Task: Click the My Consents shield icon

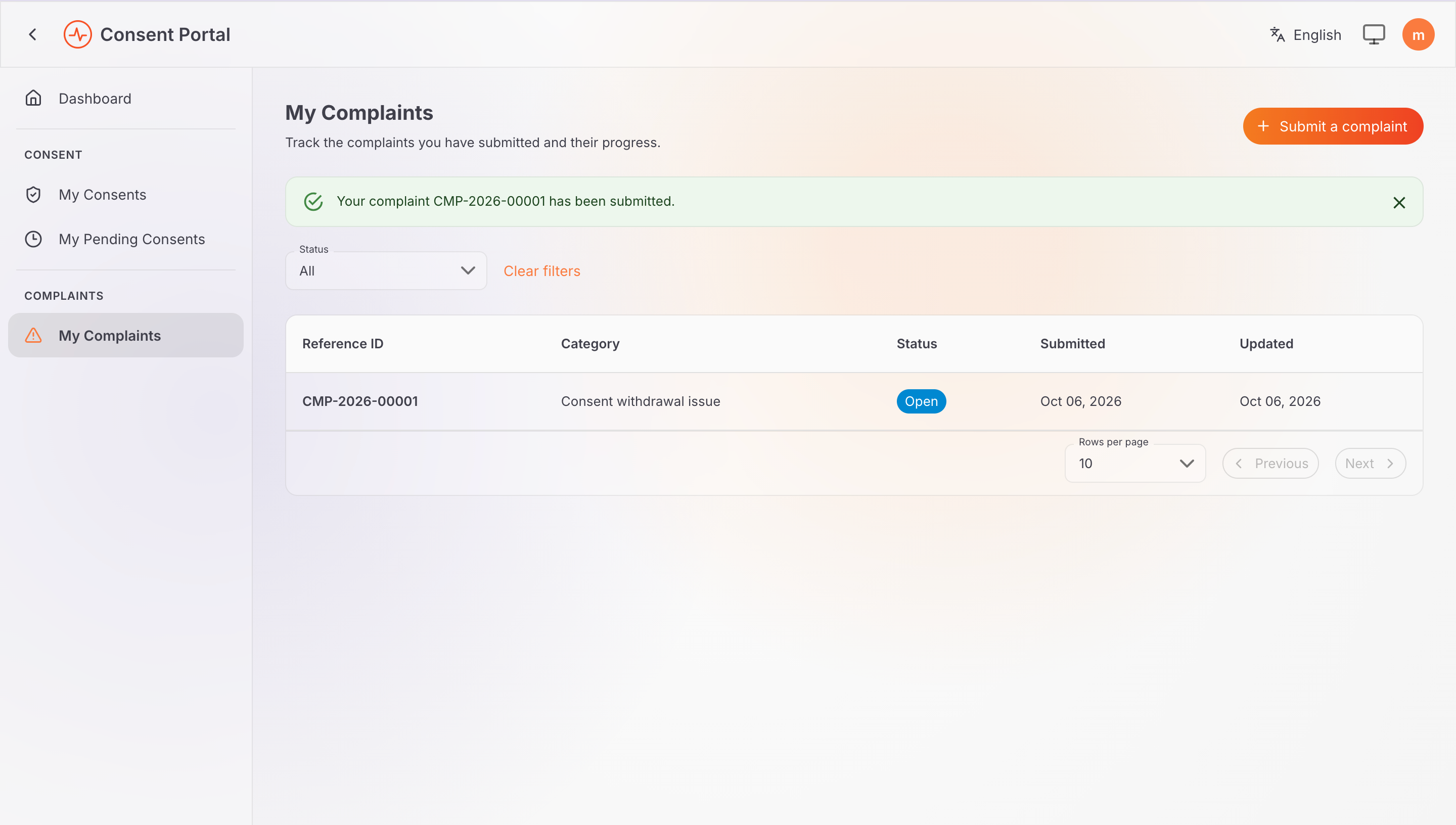Action: click(33, 194)
